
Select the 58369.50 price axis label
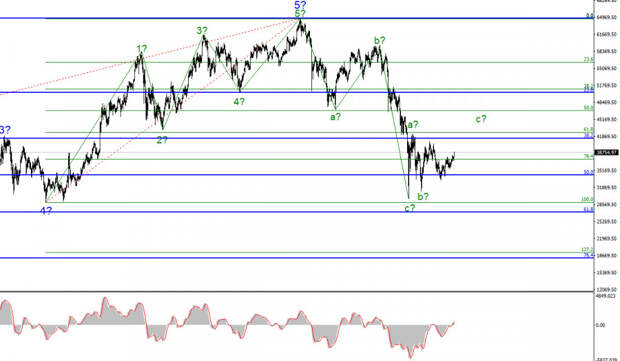click(x=607, y=51)
